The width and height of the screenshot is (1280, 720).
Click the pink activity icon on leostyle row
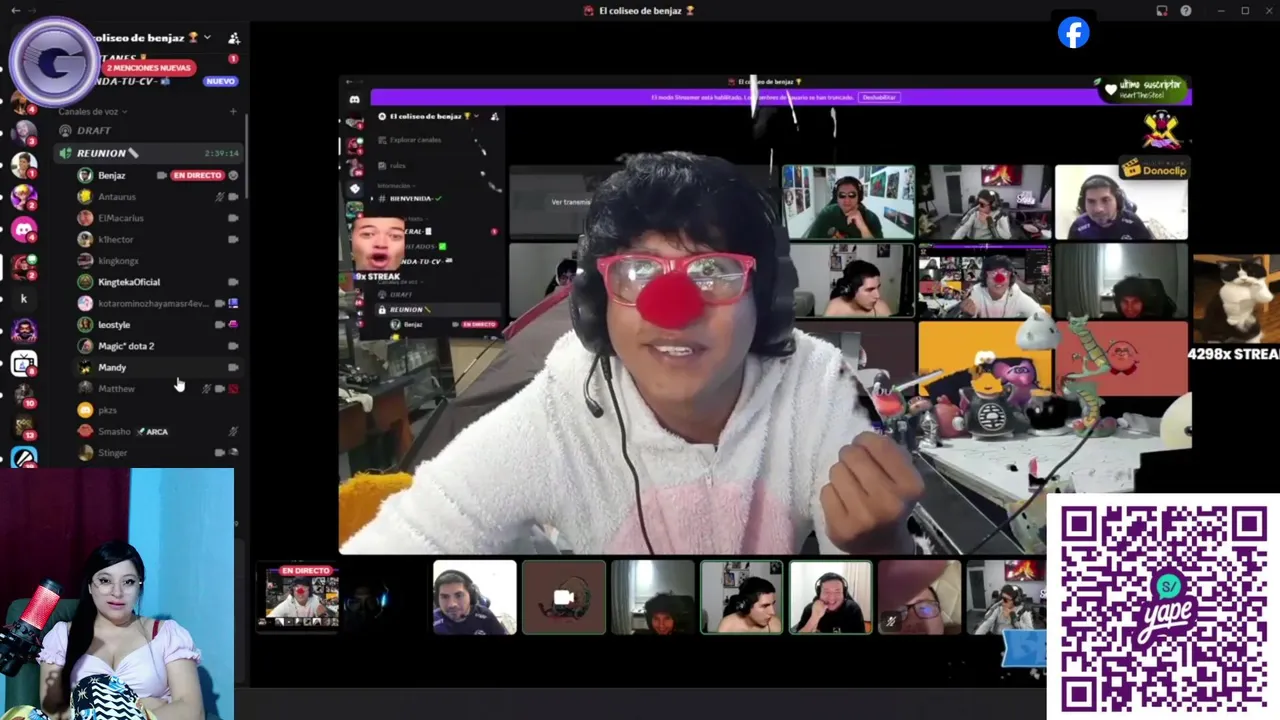tap(233, 324)
